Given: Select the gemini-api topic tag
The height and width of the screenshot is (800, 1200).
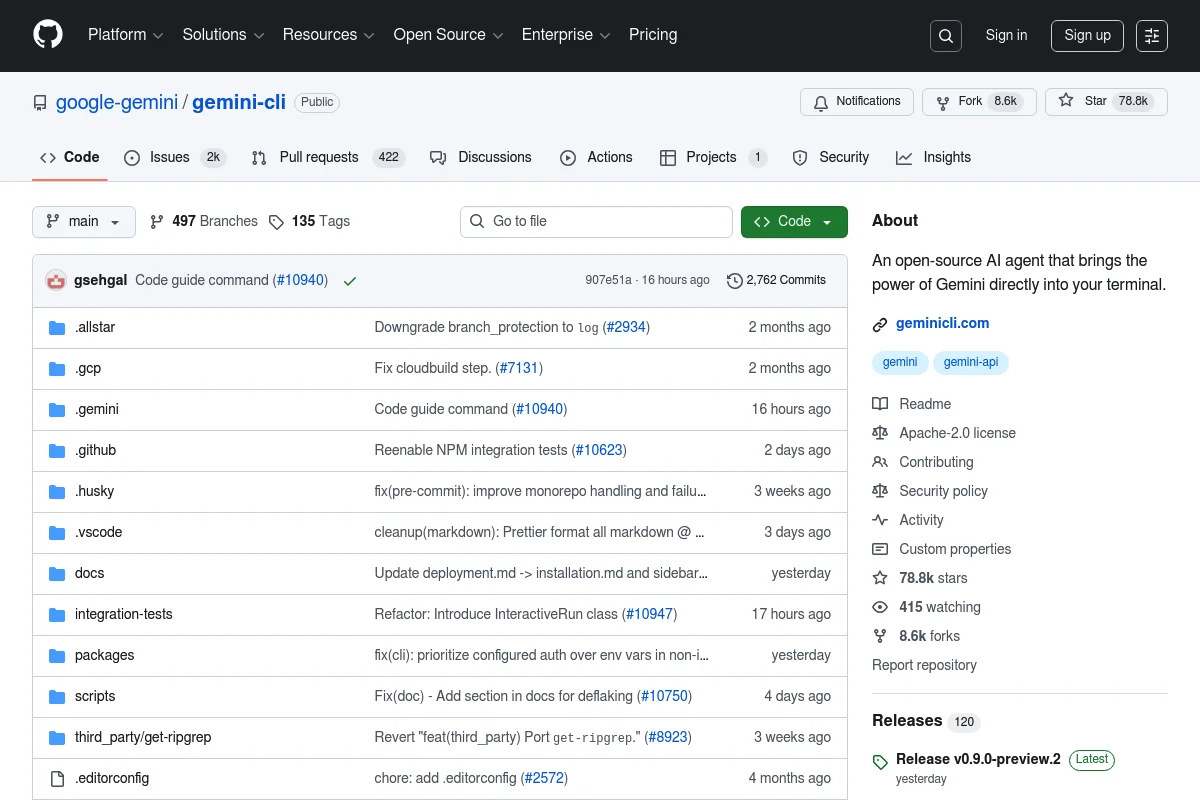Looking at the screenshot, I should click(x=971, y=362).
